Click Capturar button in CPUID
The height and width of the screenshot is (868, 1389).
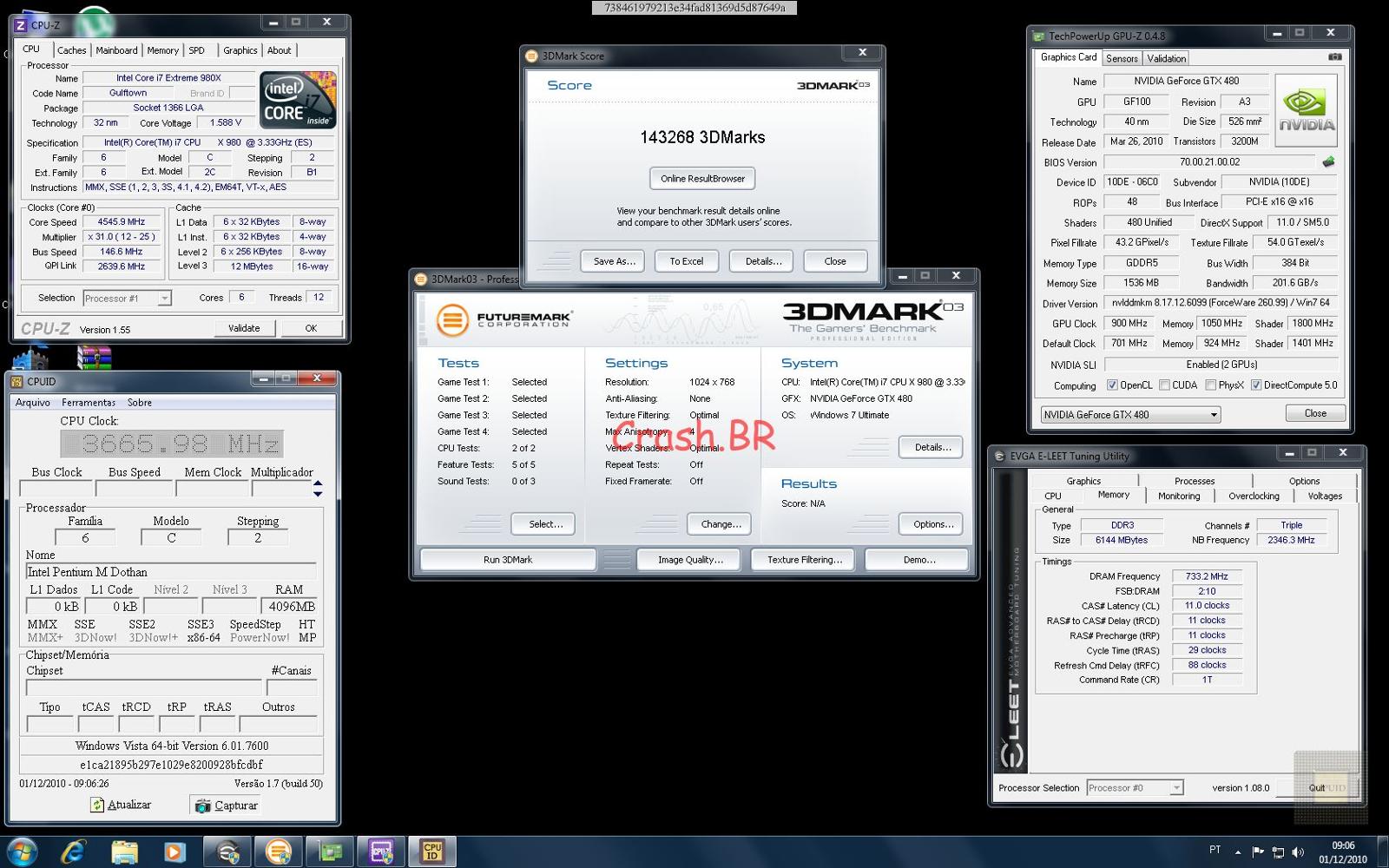coord(227,806)
